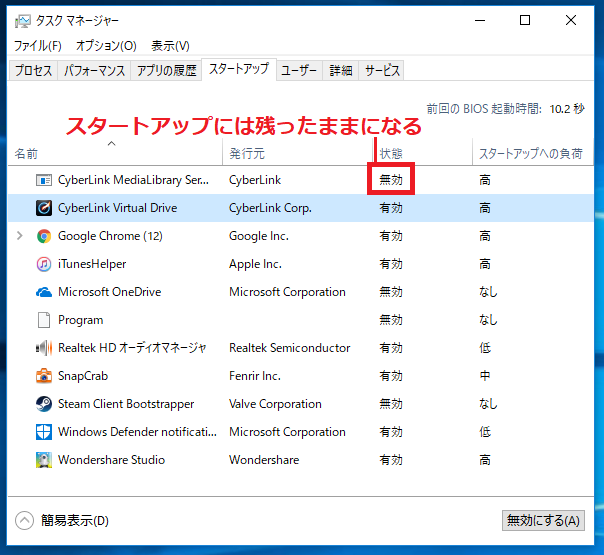
Task: Open the 表示(V) menu
Action: click(170, 46)
